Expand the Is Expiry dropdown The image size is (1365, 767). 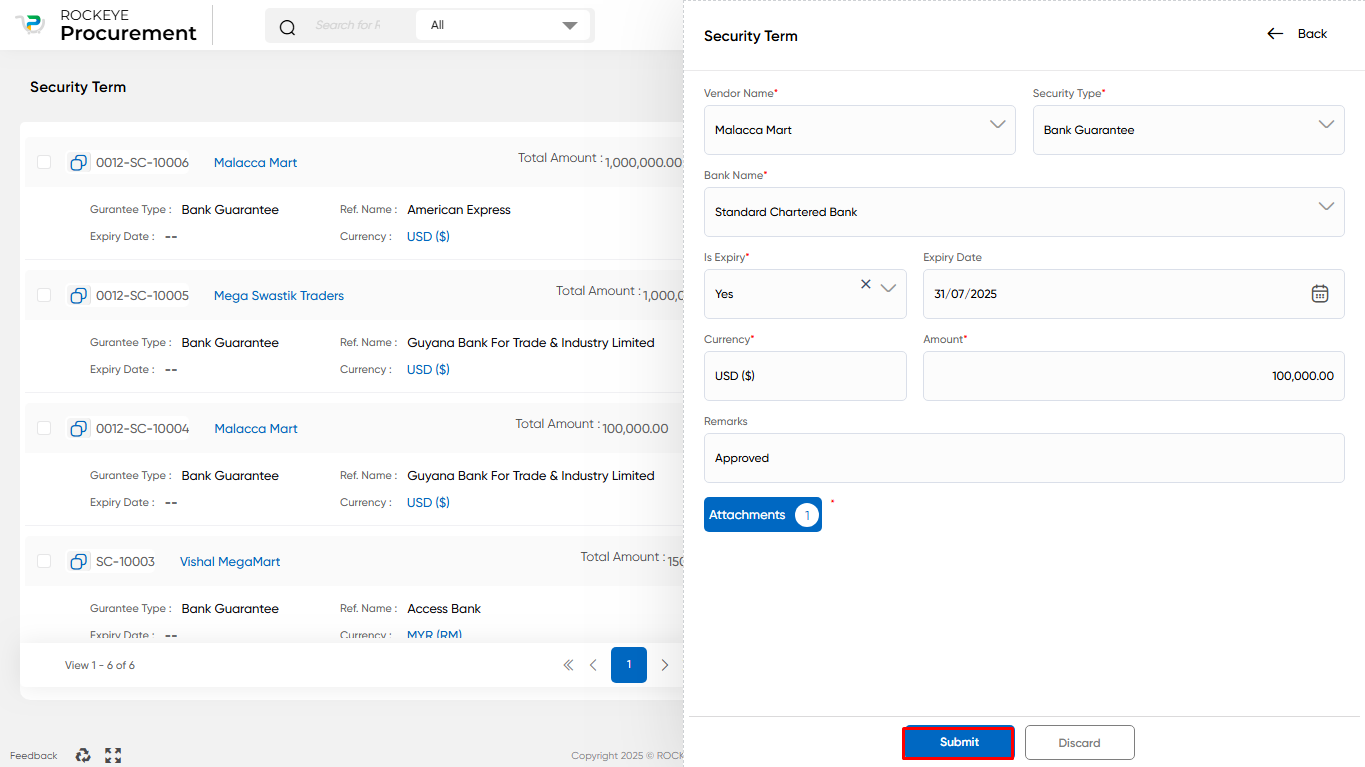tap(889, 288)
